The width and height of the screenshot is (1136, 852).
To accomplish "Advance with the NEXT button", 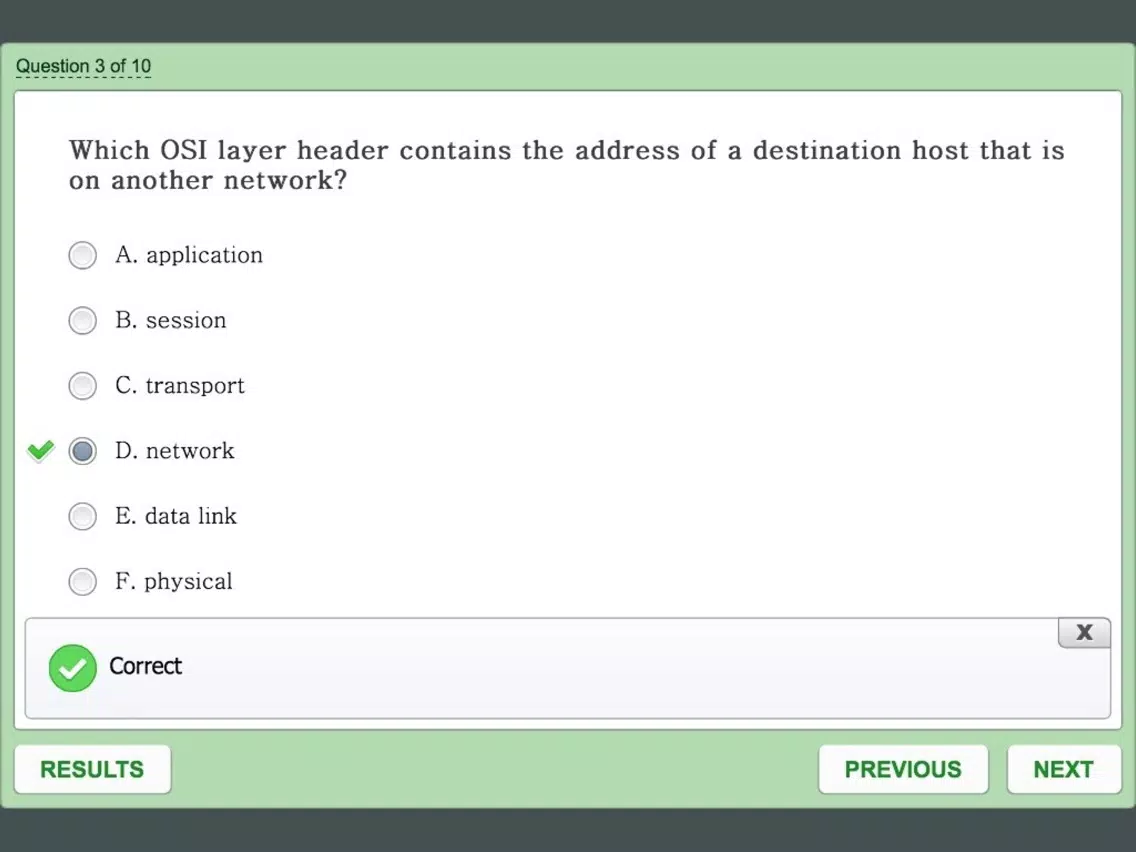I will [x=1064, y=769].
